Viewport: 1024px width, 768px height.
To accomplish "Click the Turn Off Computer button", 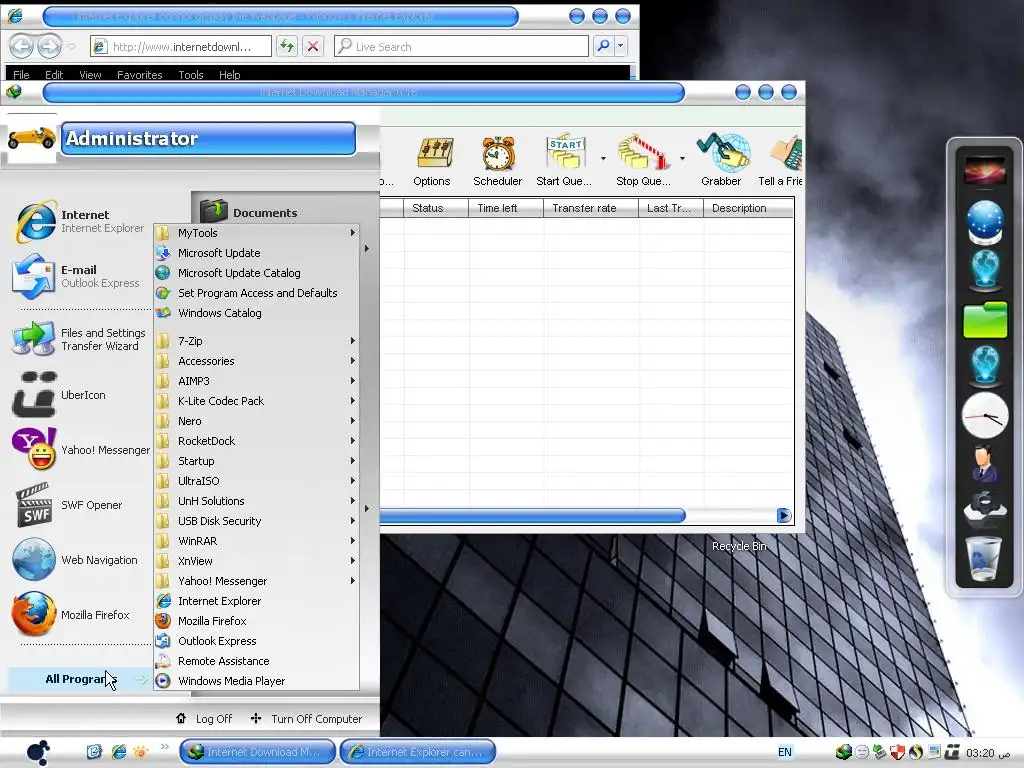I will (x=306, y=719).
